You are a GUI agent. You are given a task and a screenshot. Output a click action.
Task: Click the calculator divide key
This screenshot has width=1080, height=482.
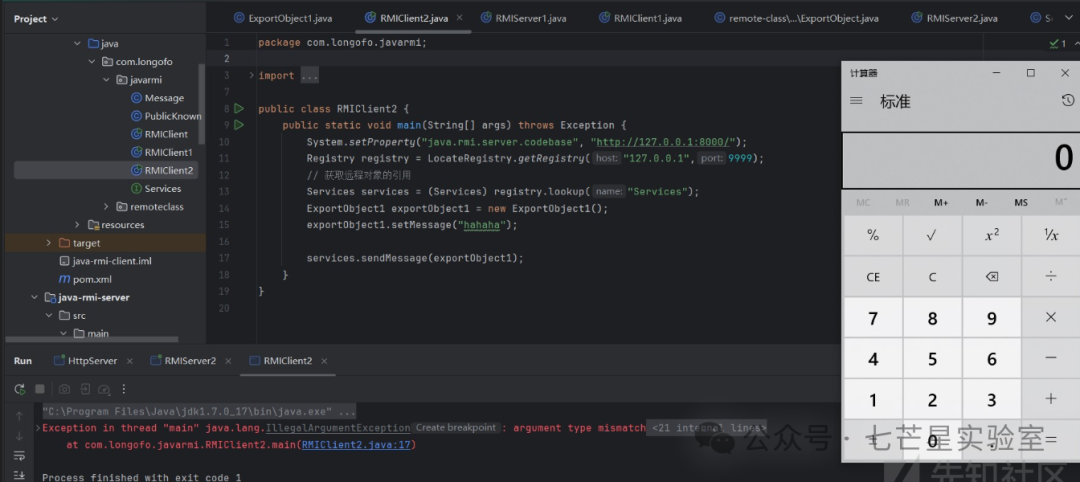pyautogui.click(x=1051, y=277)
